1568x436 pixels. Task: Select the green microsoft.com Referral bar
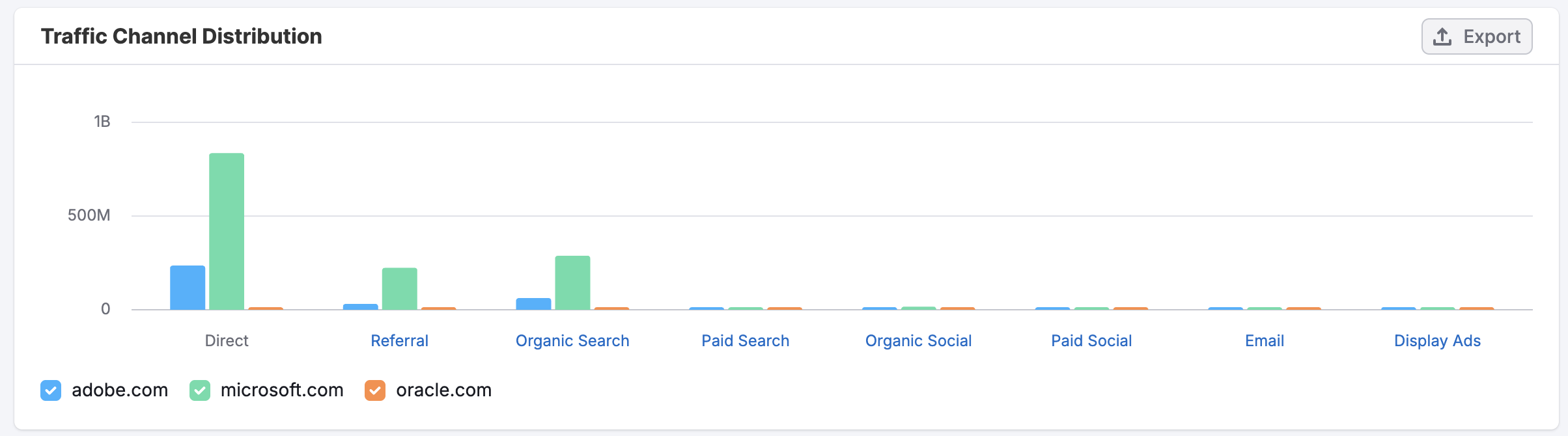click(400, 288)
